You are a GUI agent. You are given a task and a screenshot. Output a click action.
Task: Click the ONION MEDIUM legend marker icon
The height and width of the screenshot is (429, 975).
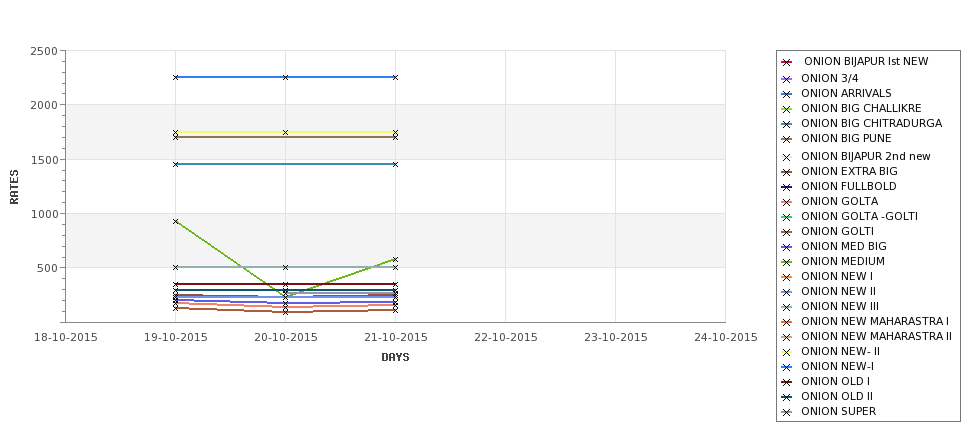787,262
